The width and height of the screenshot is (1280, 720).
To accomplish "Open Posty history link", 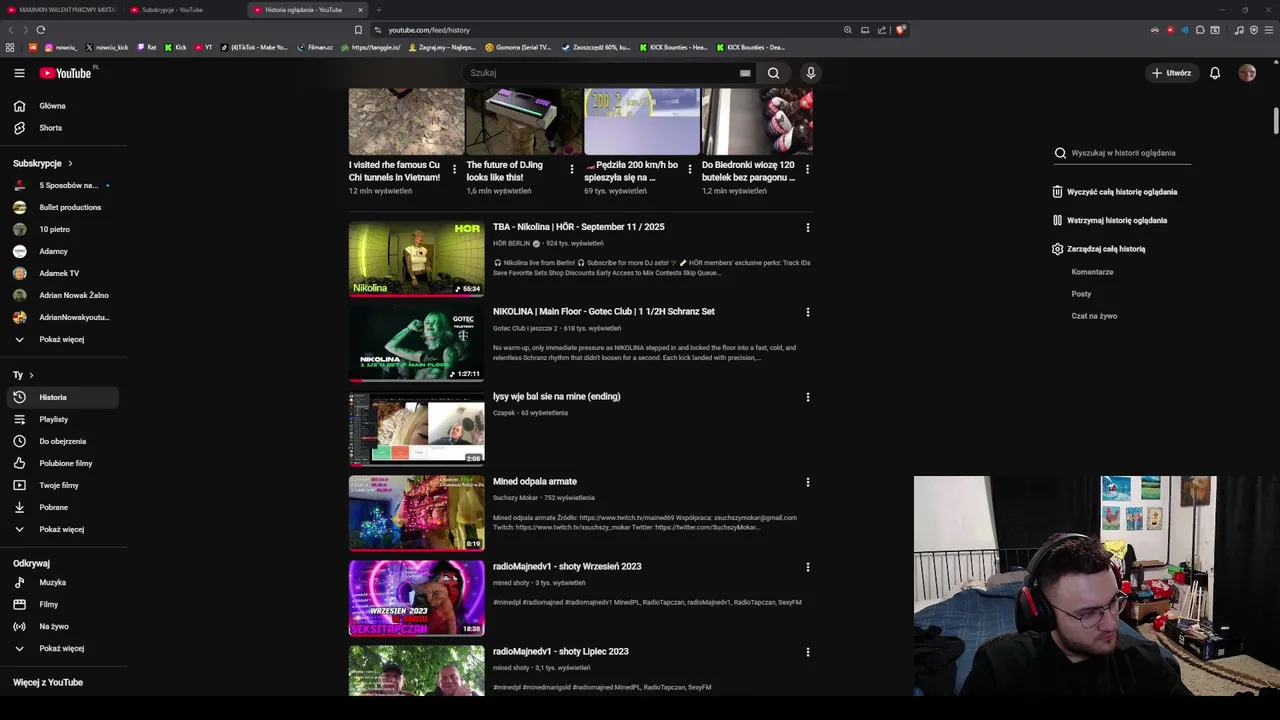I will [x=1081, y=294].
